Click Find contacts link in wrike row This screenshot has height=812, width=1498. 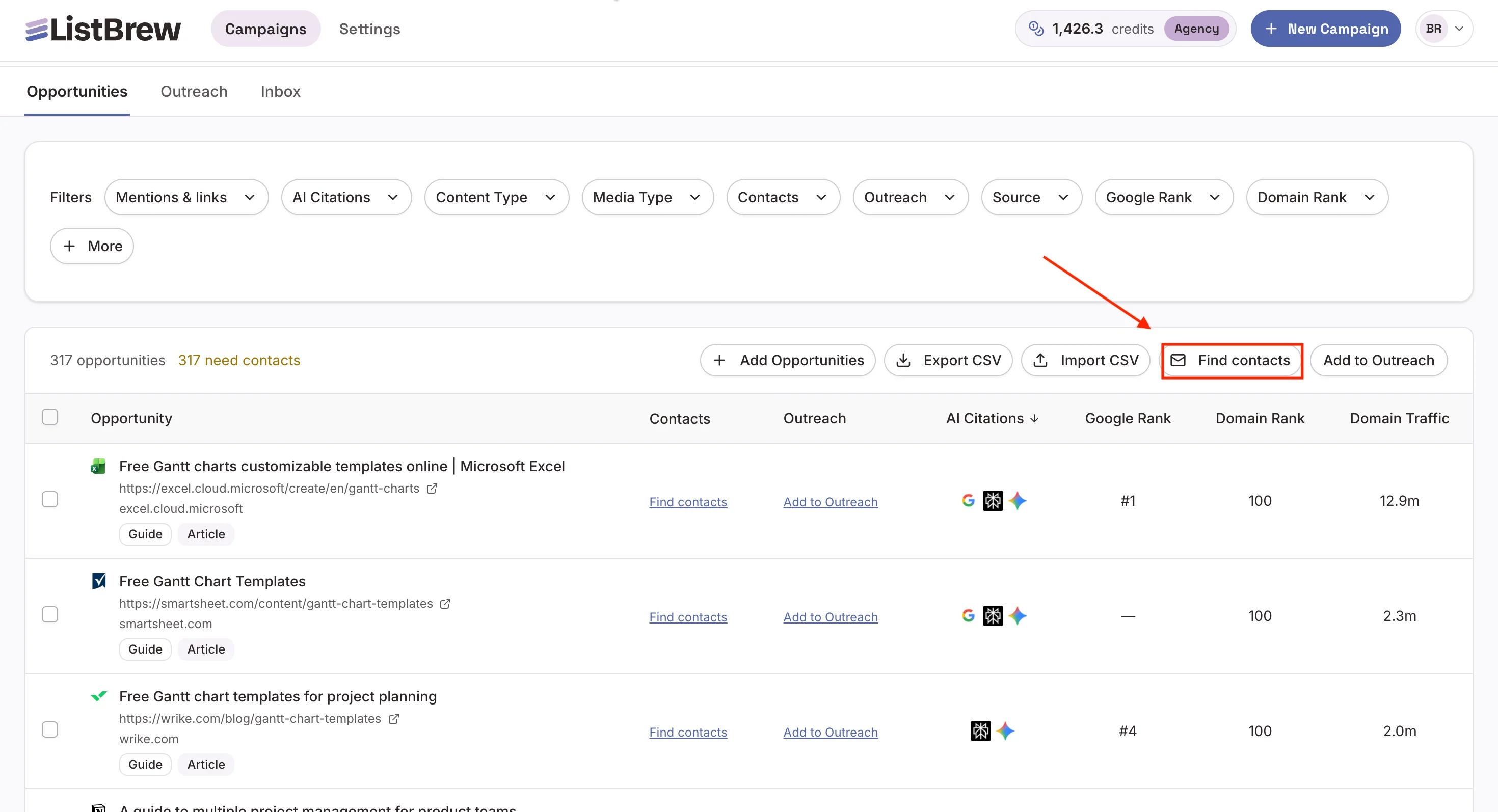pyautogui.click(x=688, y=732)
